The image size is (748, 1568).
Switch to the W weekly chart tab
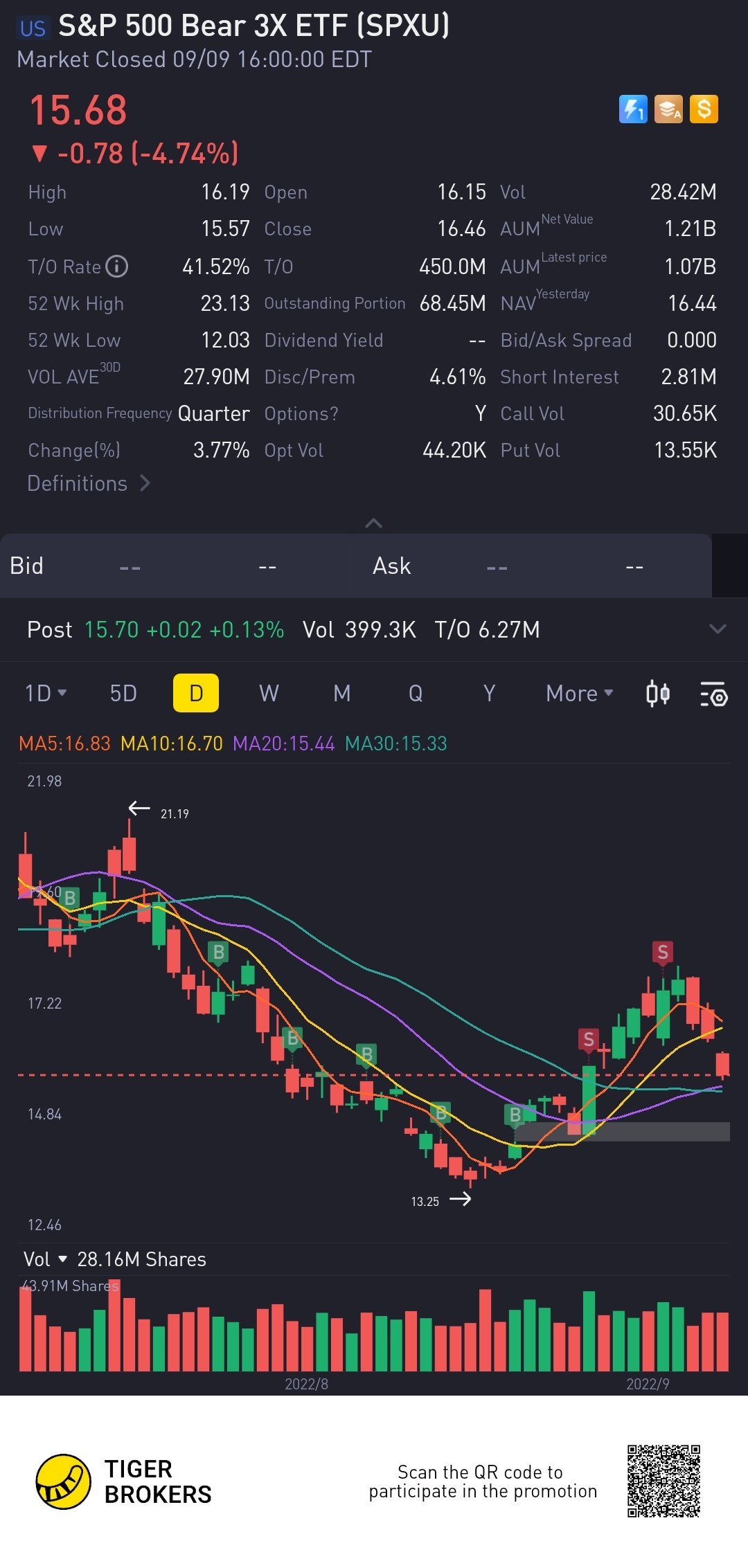[269, 693]
